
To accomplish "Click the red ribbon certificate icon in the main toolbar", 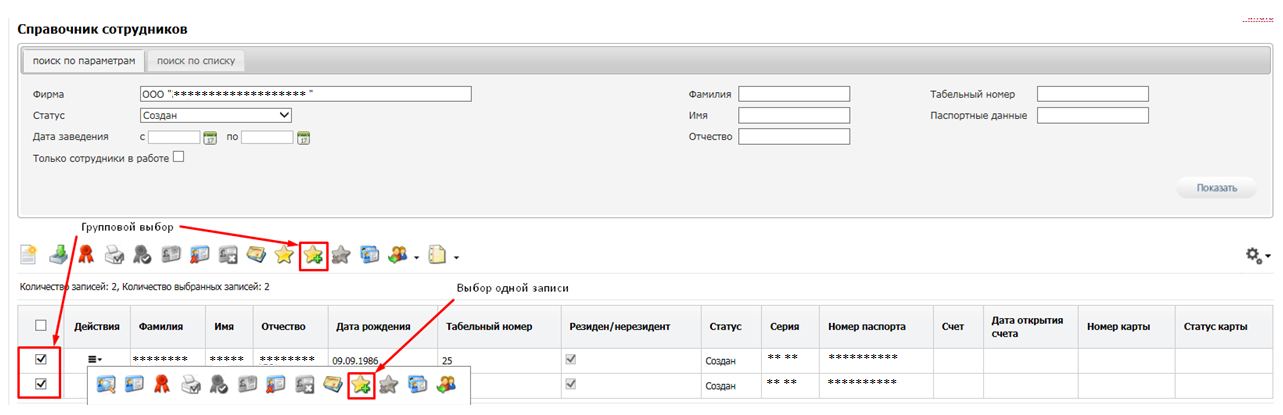I will click(x=87, y=254).
